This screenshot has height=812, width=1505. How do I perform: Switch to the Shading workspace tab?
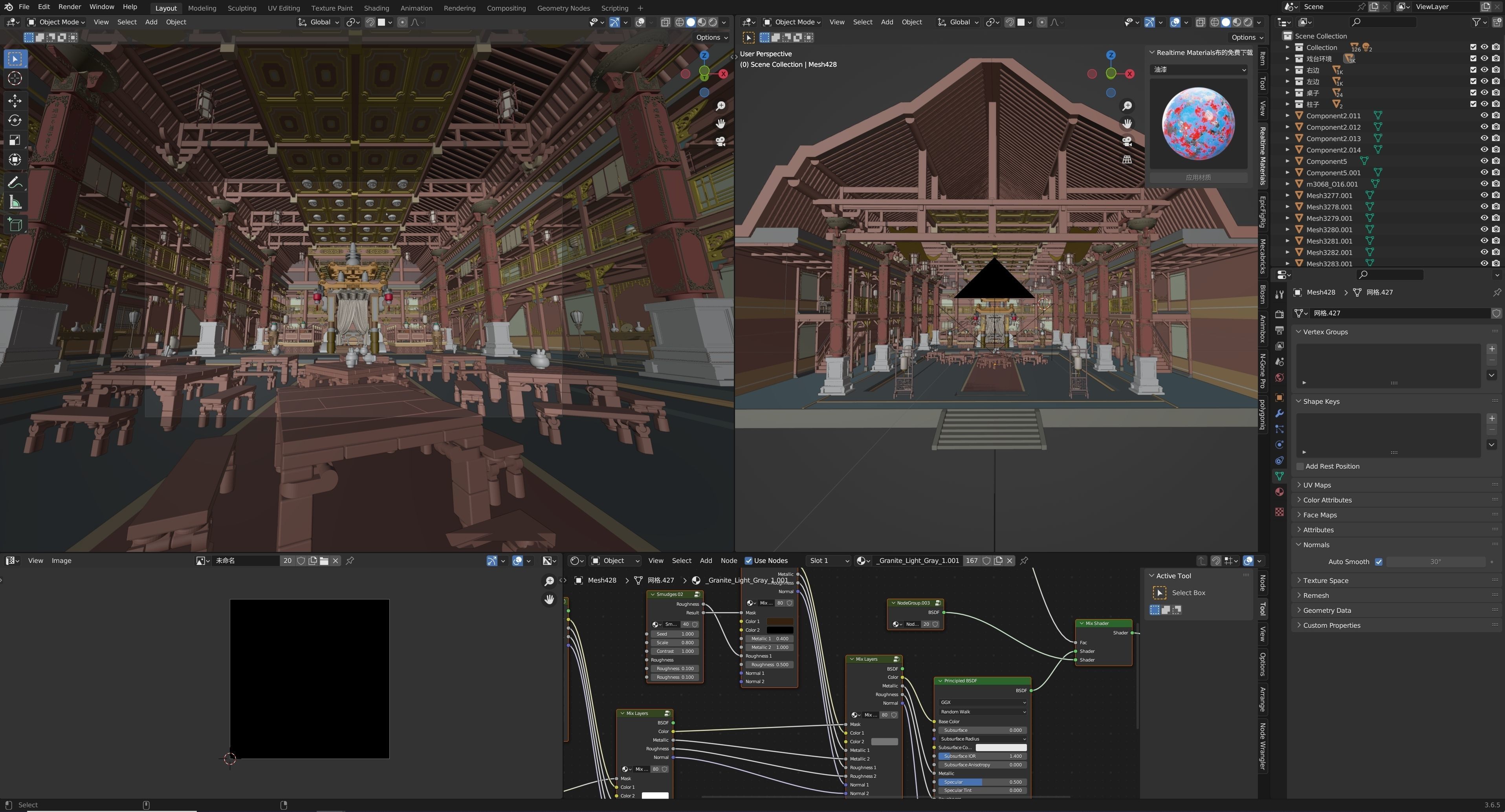tap(376, 8)
